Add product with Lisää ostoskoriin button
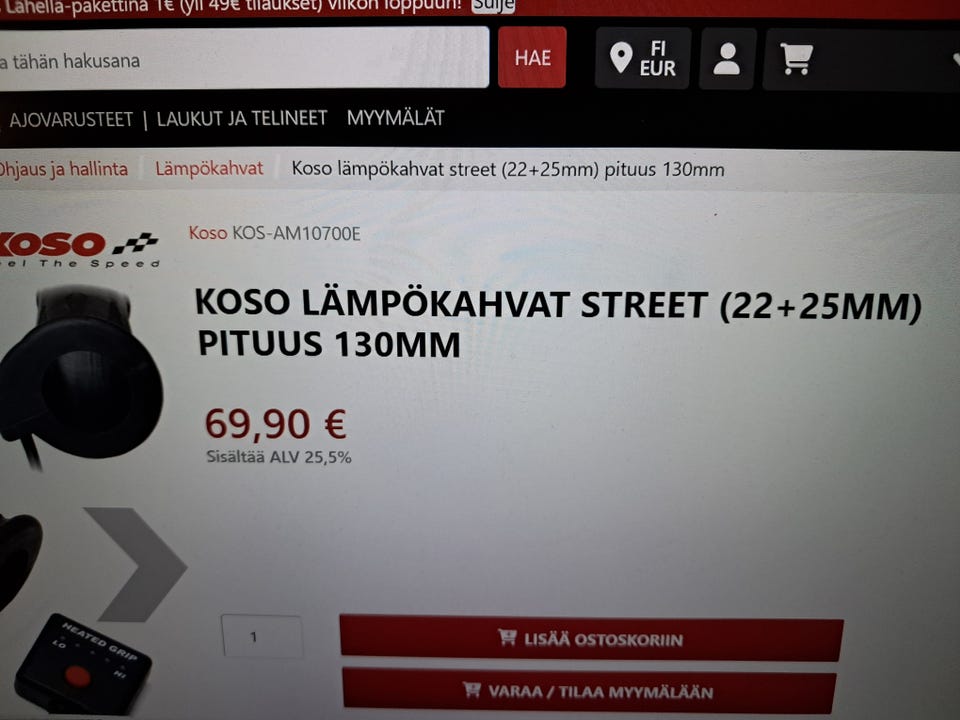 591,639
